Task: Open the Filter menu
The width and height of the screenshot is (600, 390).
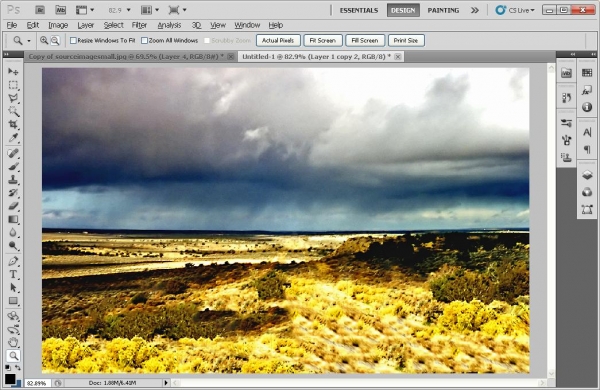Action: click(139, 25)
